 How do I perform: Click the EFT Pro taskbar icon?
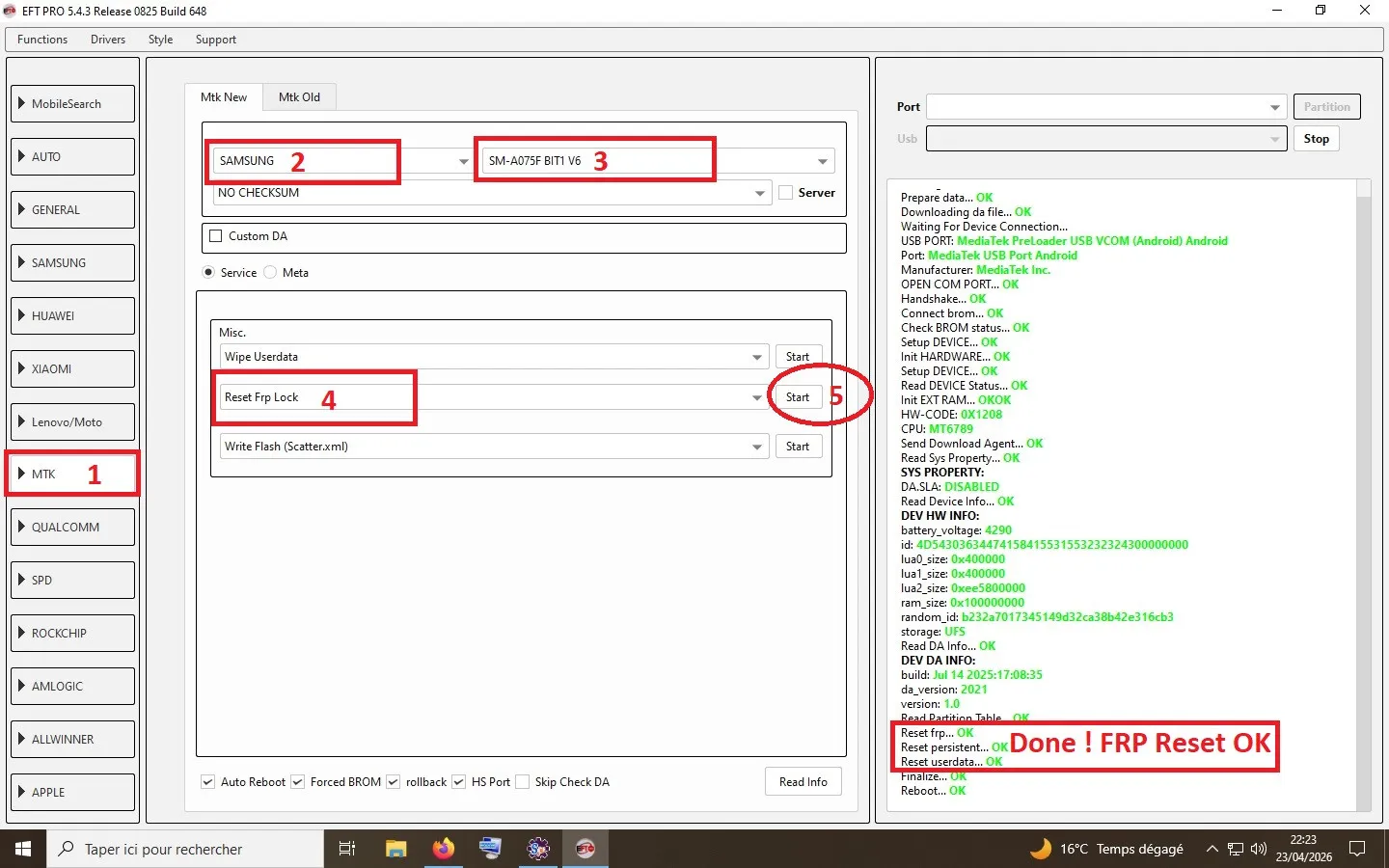click(x=586, y=849)
